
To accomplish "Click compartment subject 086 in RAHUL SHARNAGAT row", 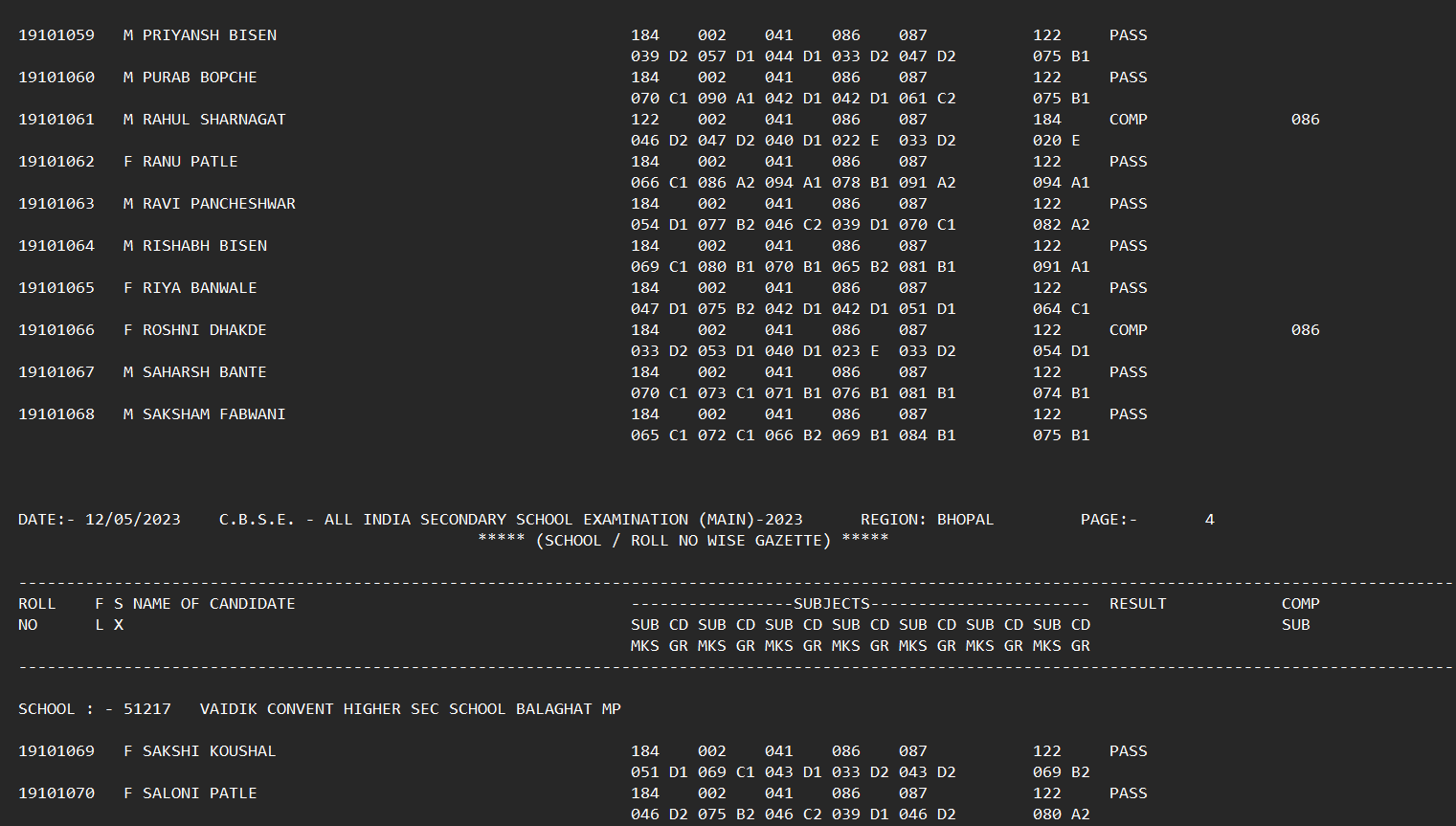I will tap(1306, 120).
